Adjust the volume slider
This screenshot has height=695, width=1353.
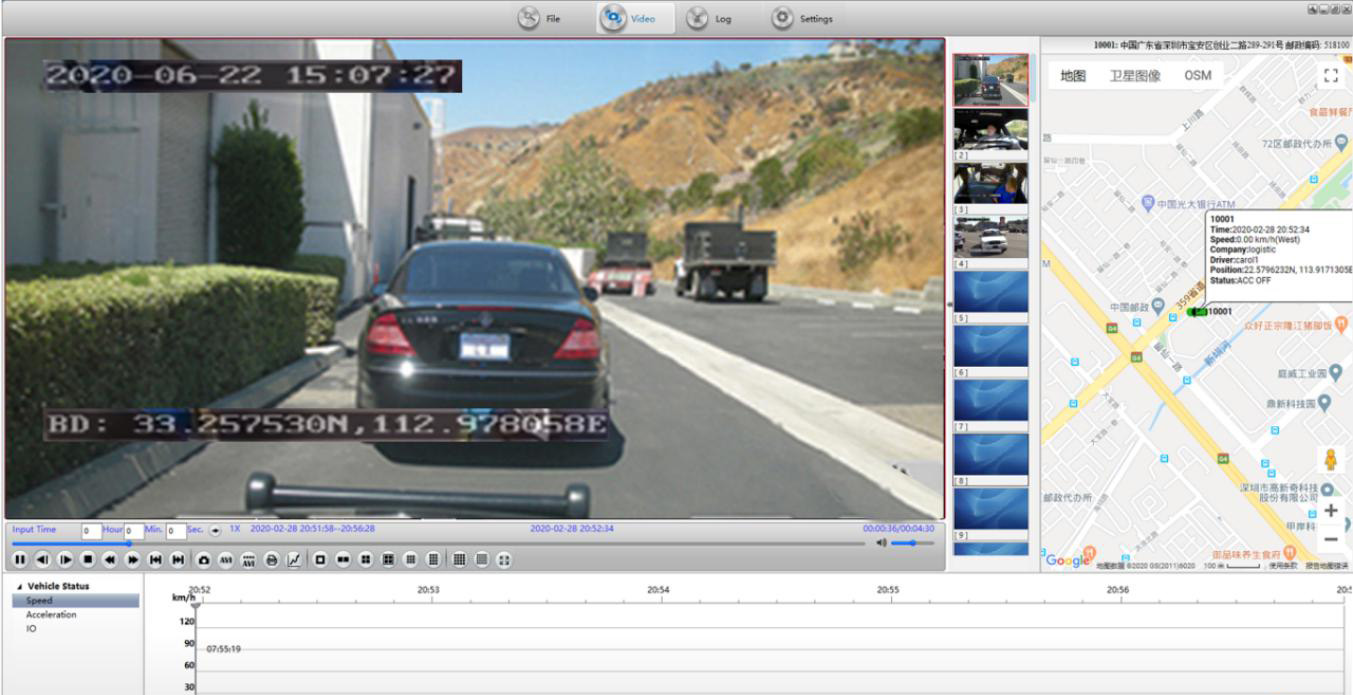(912, 543)
